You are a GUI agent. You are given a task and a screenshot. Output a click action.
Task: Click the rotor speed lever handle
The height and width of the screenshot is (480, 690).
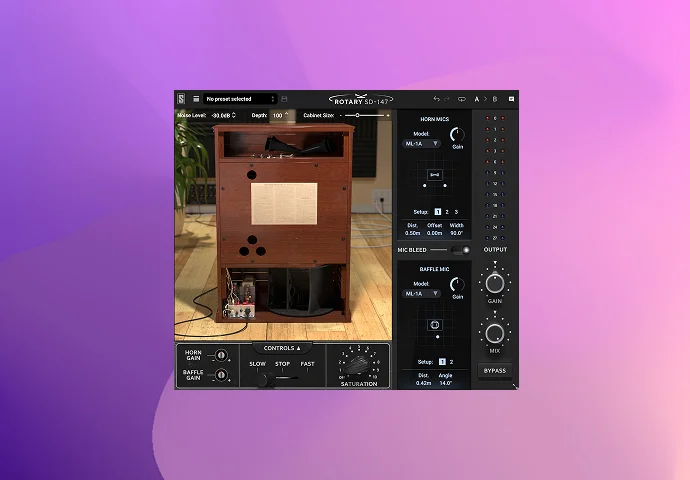tap(263, 380)
